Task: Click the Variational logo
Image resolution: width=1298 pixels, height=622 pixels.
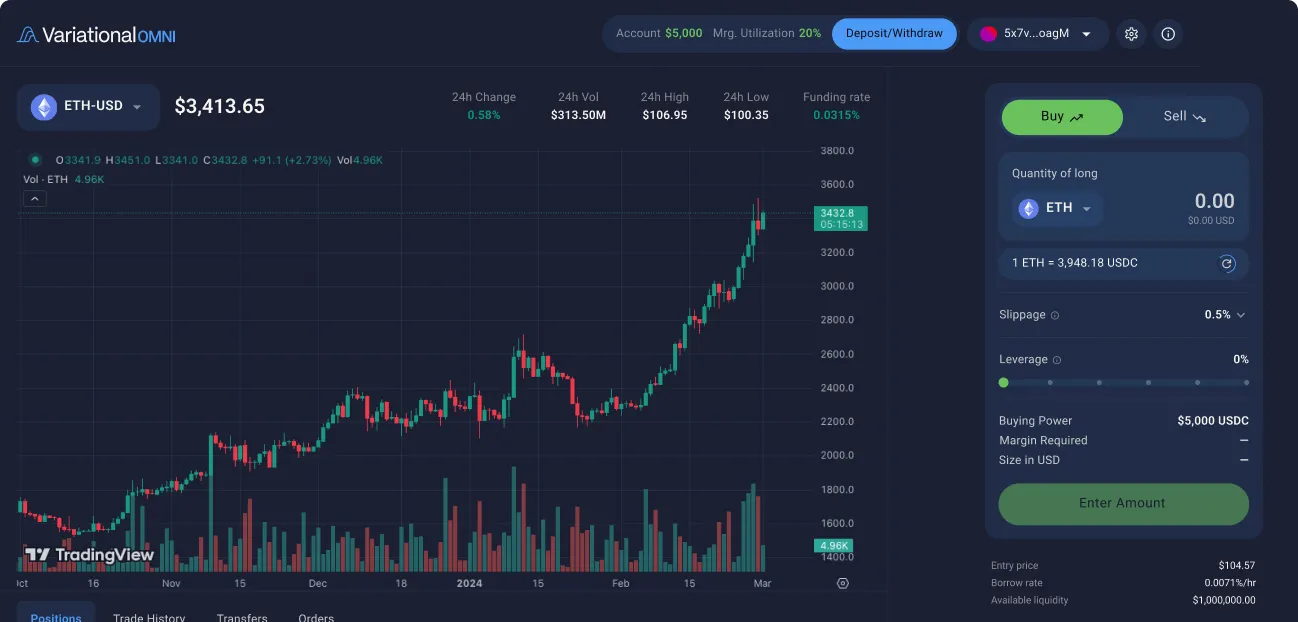Action: click(95, 33)
